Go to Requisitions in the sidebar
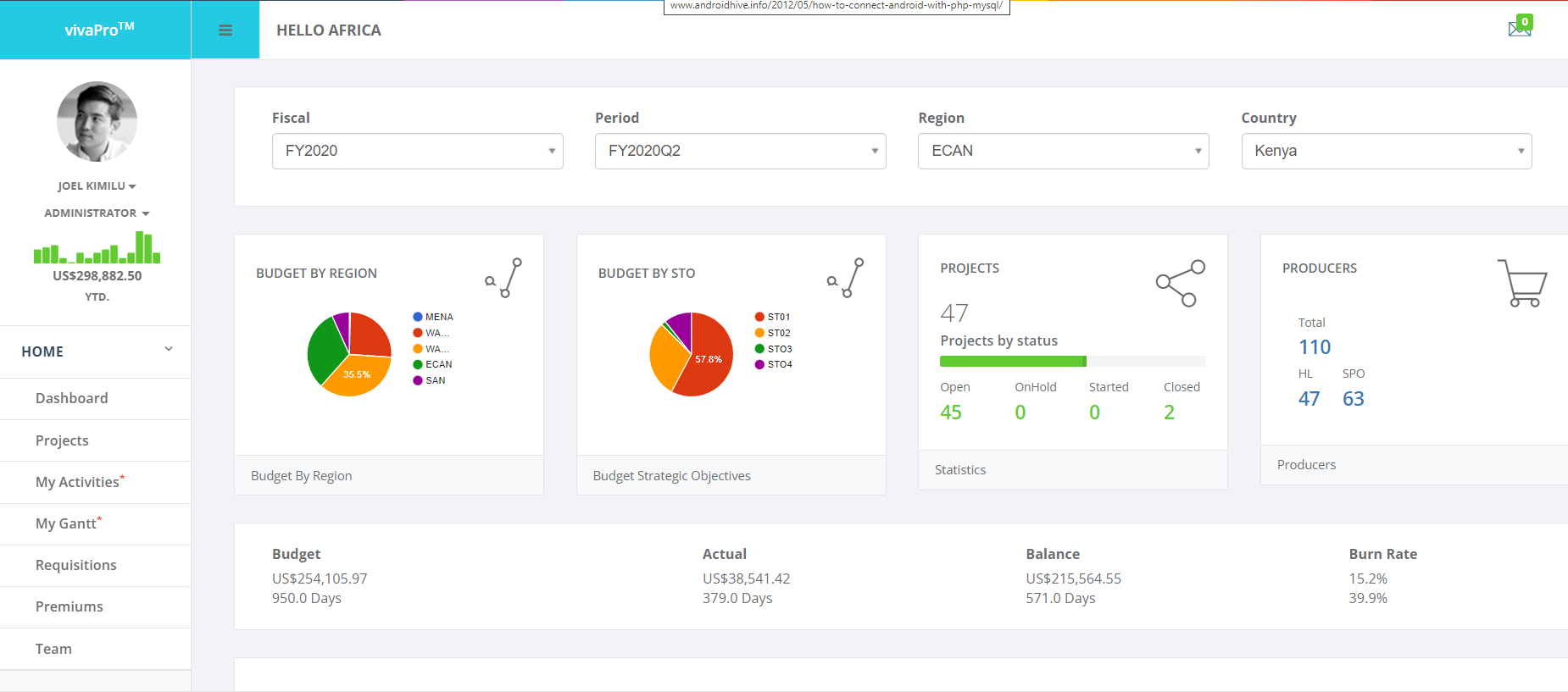The image size is (1568, 692). click(76, 565)
